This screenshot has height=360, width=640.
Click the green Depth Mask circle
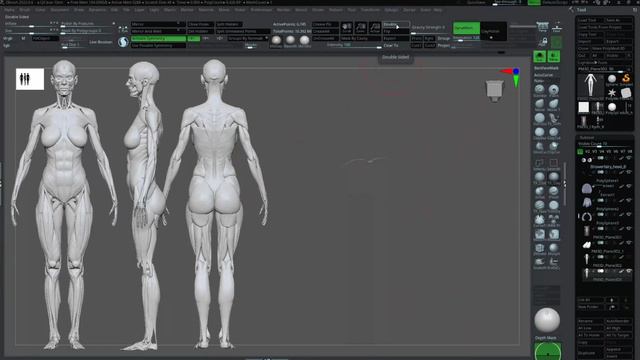point(547,351)
